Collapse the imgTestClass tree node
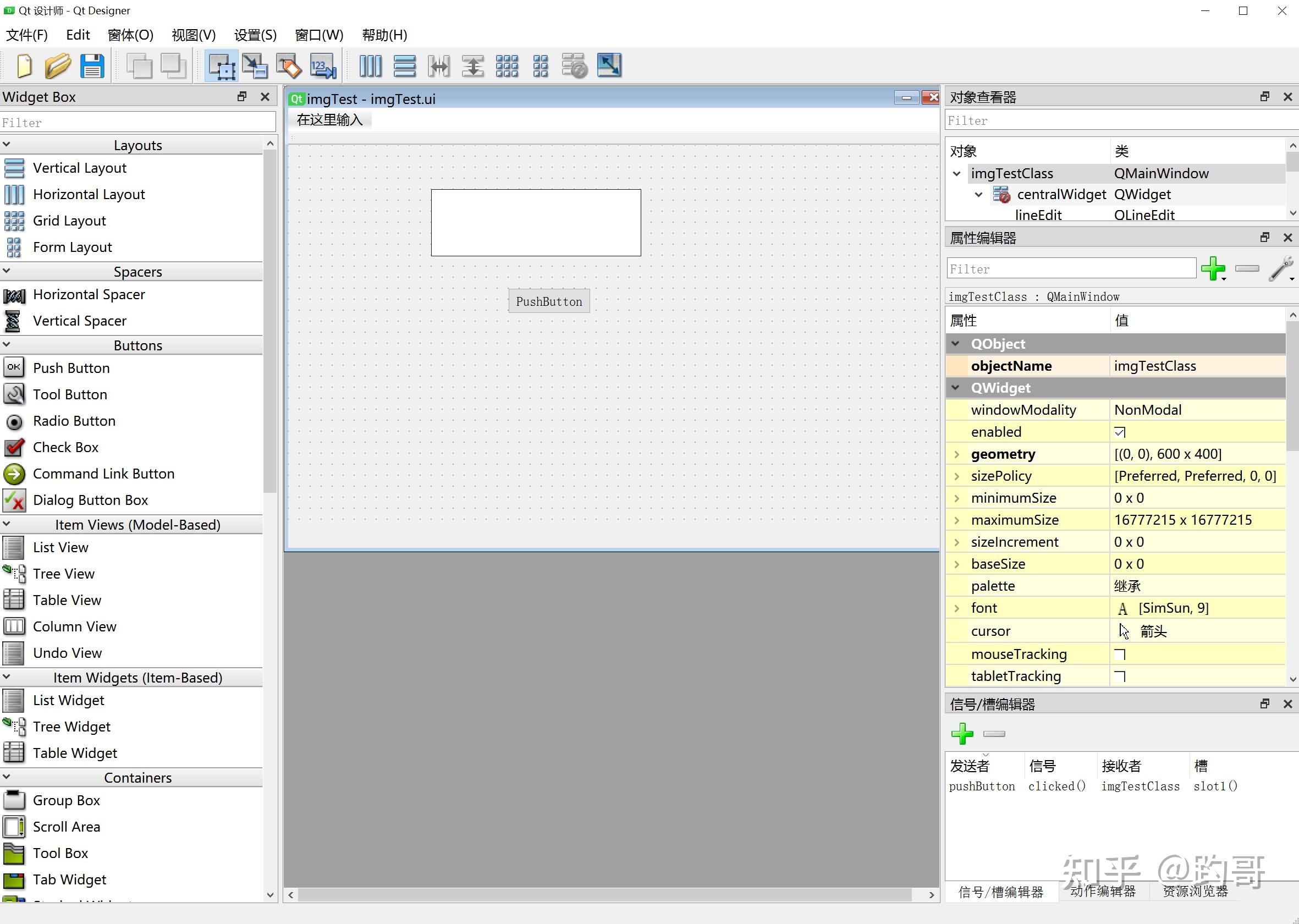The height and width of the screenshot is (924, 1299). [x=956, y=174]
